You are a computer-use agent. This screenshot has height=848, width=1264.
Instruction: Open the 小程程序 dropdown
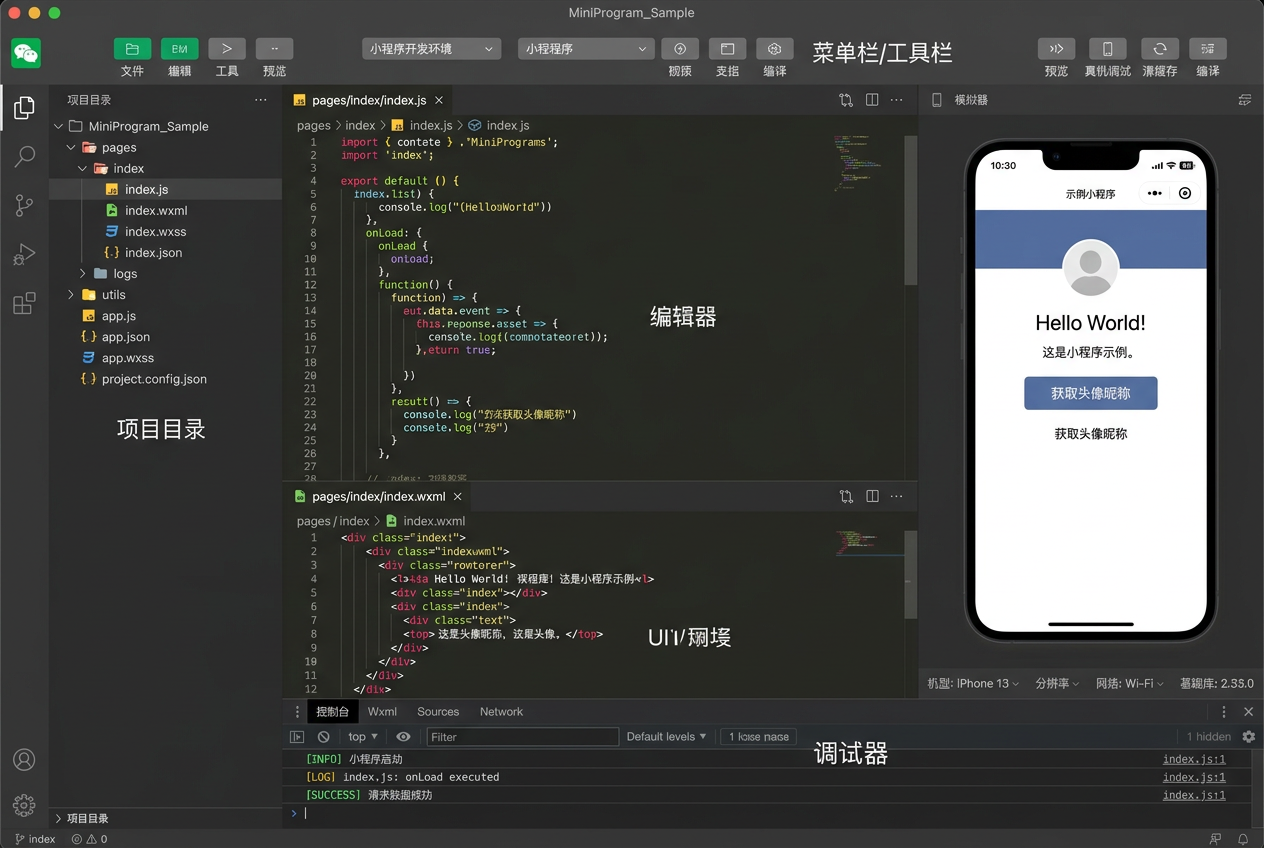(587, 48)
